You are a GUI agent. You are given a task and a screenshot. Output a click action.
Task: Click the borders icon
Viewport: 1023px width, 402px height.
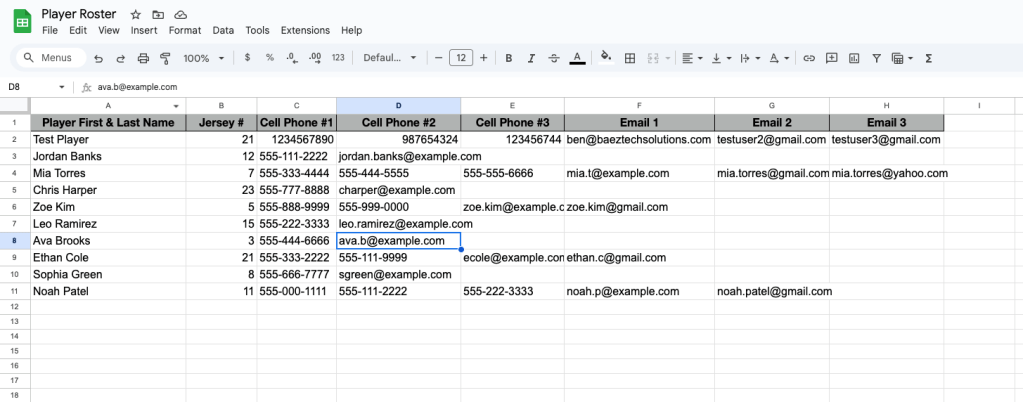pos(629,58)
